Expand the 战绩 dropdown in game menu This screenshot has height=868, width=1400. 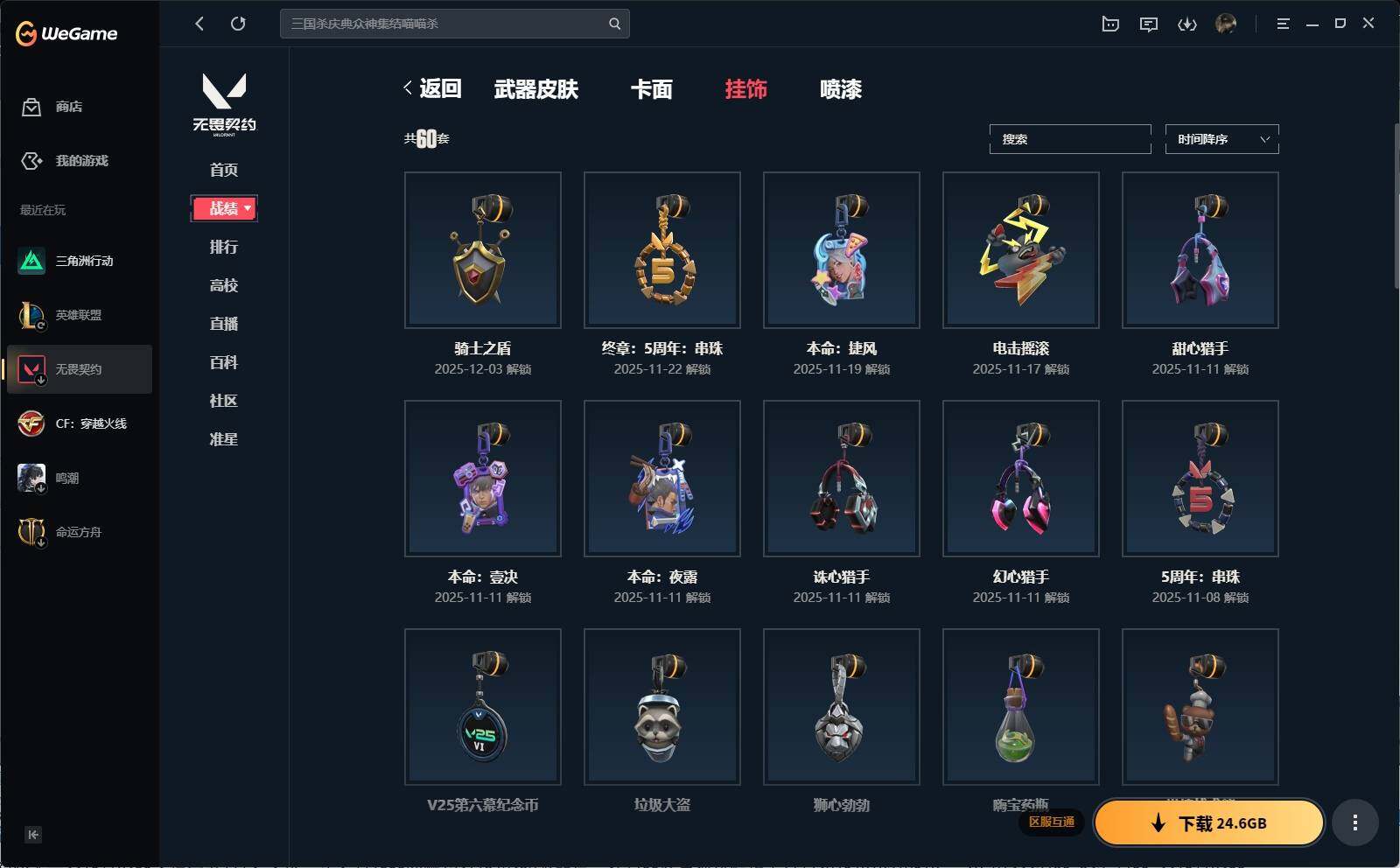click(x=224, y=208)
